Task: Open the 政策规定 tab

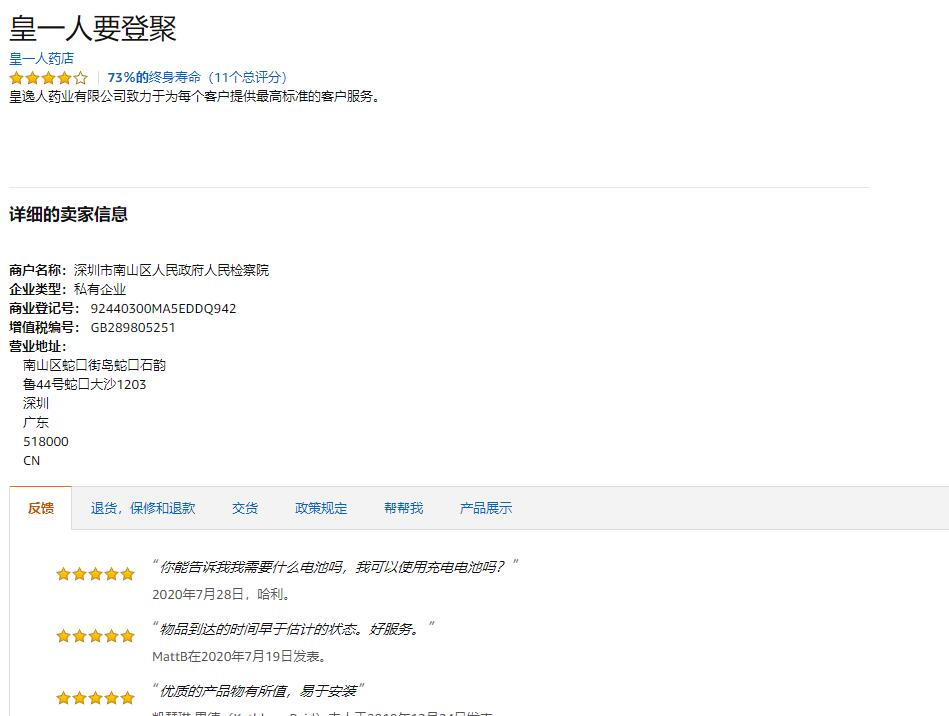Action: [x=321, y=508]
